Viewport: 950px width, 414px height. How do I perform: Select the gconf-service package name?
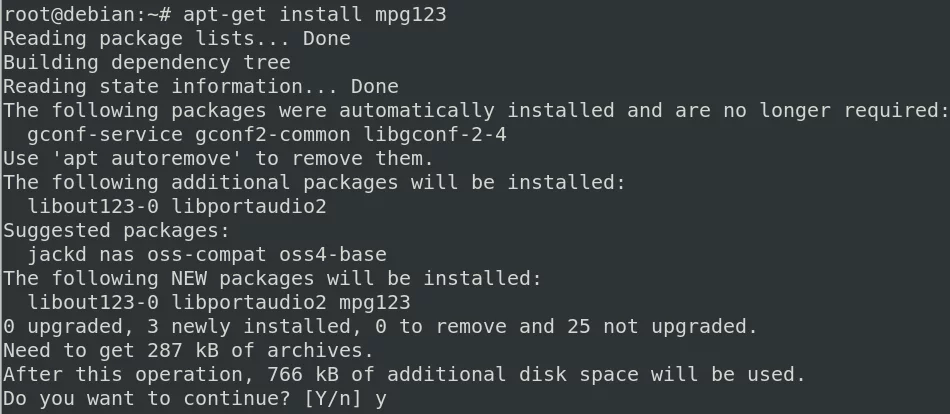pyautogui.click(x=105, y=135)
